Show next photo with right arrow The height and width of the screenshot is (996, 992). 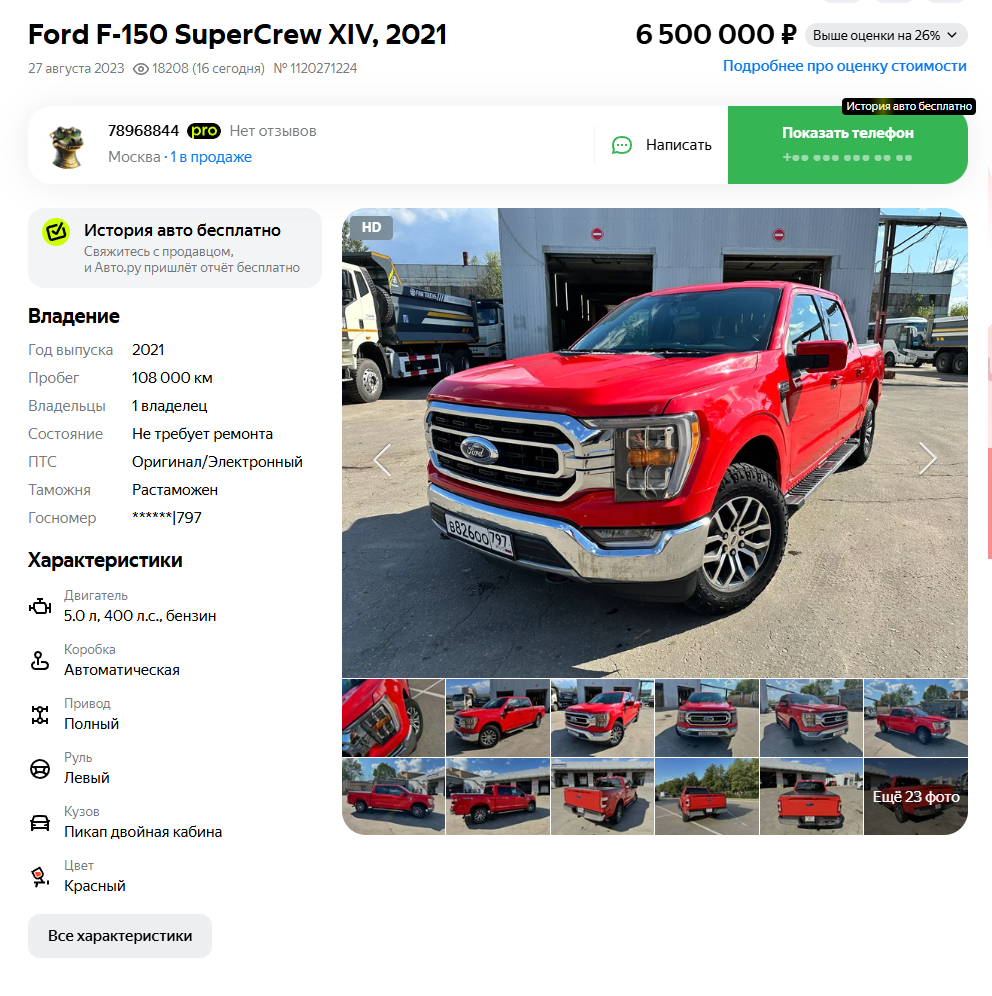click(928, 457)
